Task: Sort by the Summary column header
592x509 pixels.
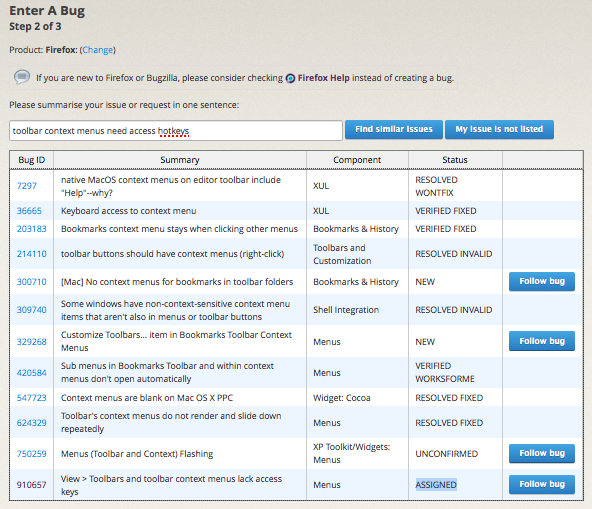Action: click(180, 160)
